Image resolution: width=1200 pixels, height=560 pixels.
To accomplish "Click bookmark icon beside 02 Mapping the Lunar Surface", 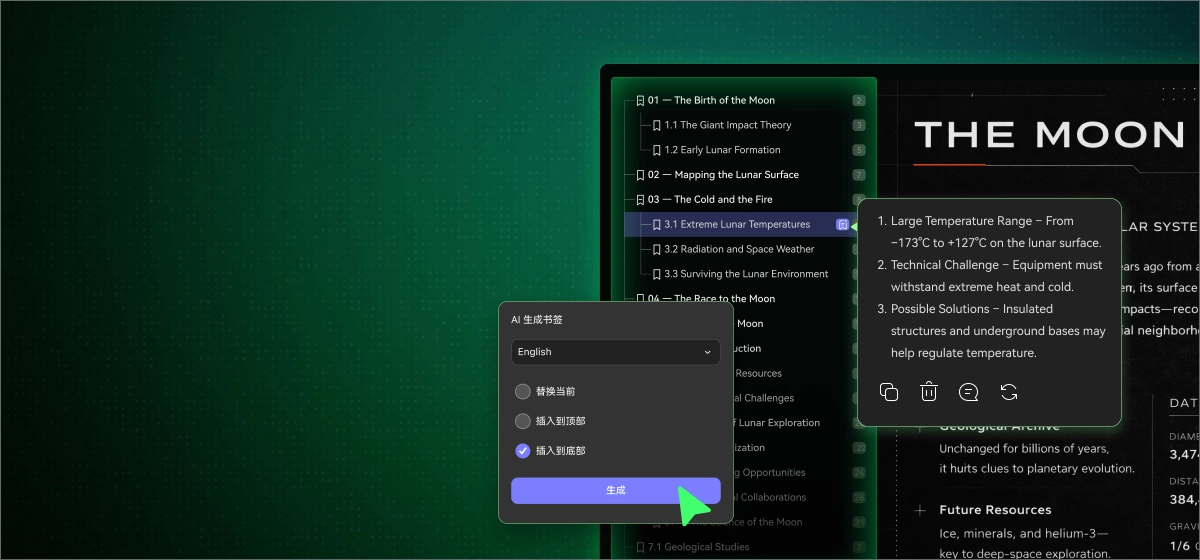I will tap(640, 175).
